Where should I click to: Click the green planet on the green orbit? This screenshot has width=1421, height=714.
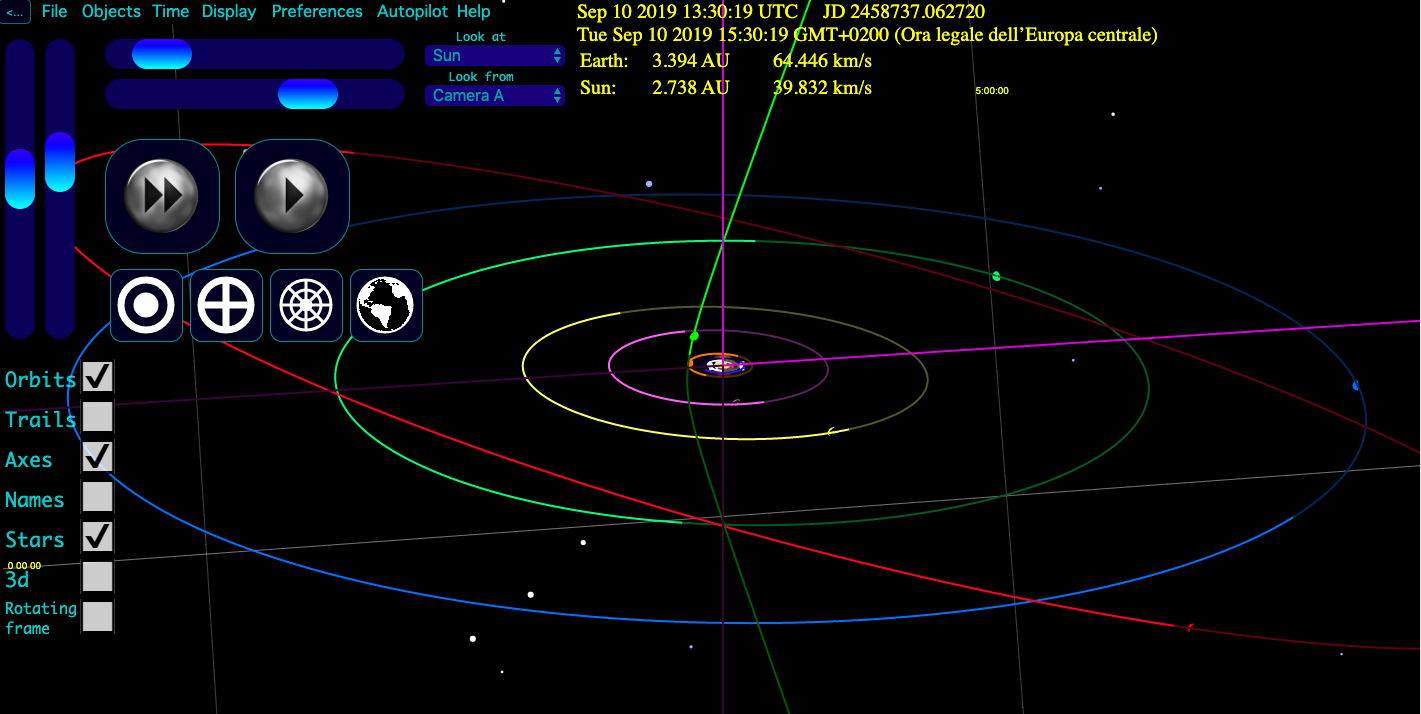(x=996, y=276)
